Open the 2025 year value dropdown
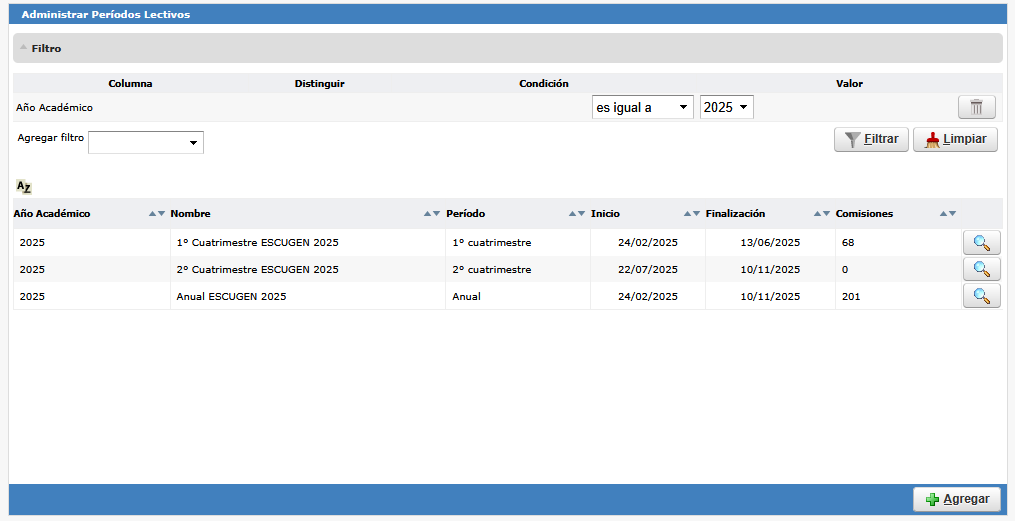The width and height of the screenshot is (1015, 521). 726,107
